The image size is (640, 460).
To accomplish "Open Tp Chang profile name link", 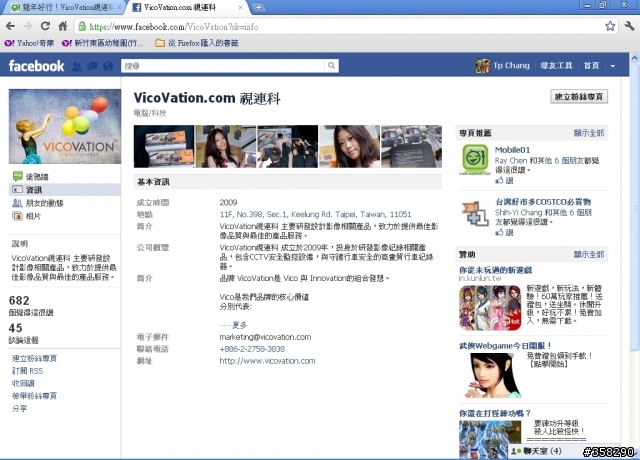I will [511, 66].
